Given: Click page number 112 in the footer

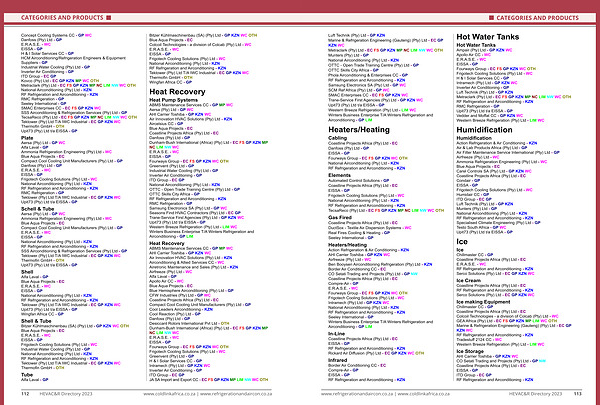Looking at the screenshot, I should (x=25, y=394).
